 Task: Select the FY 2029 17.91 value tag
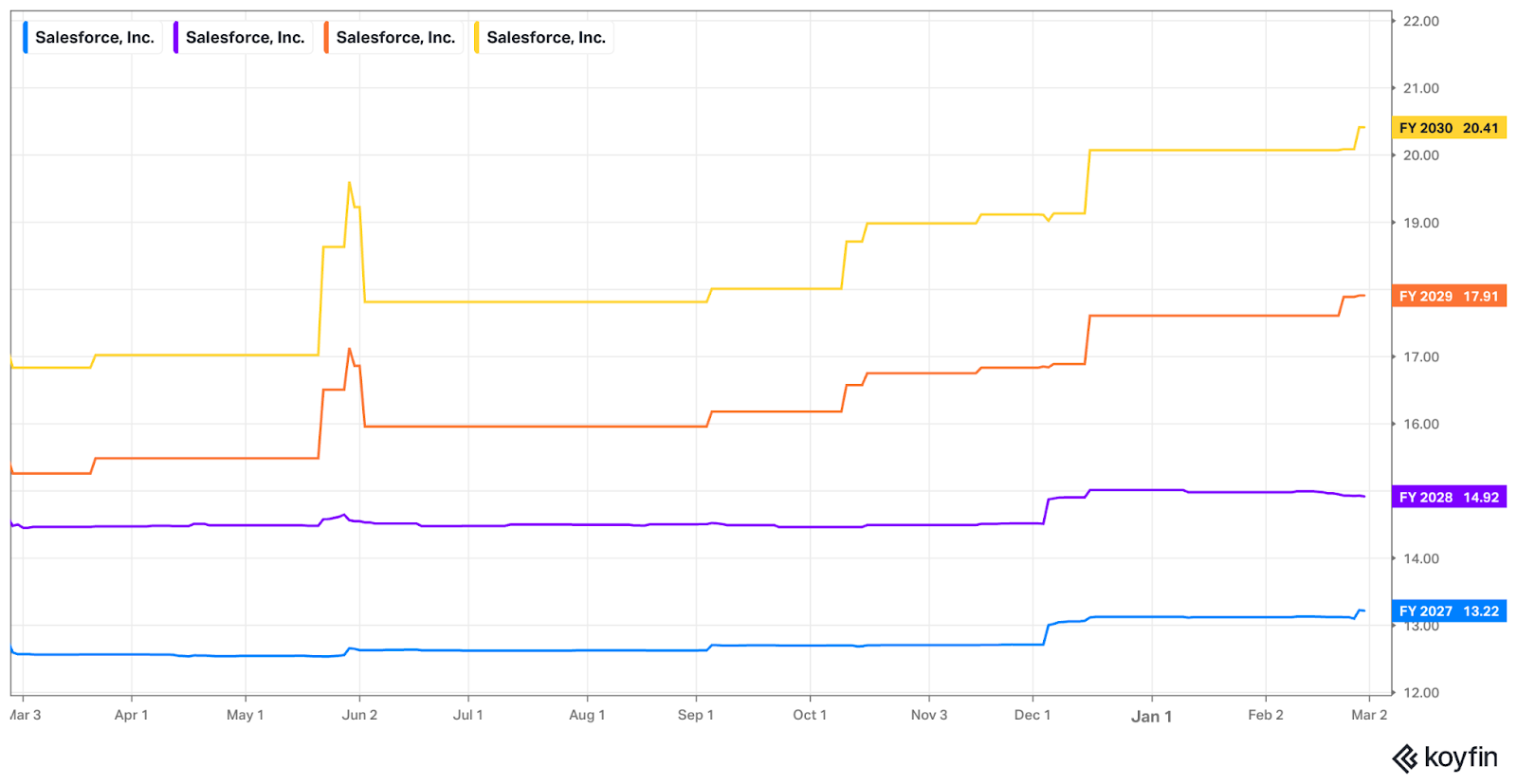(1448, 296)
